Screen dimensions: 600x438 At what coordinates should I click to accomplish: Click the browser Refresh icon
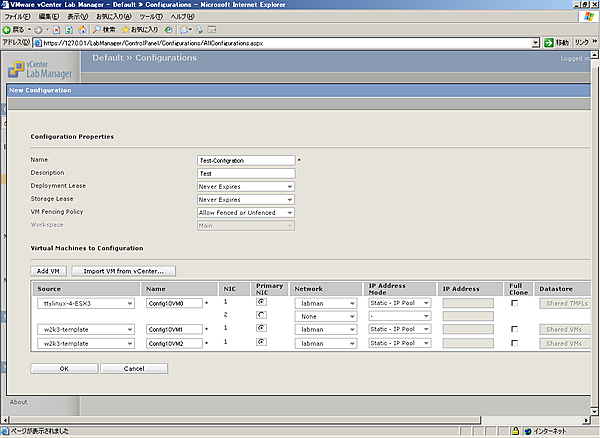71,30
